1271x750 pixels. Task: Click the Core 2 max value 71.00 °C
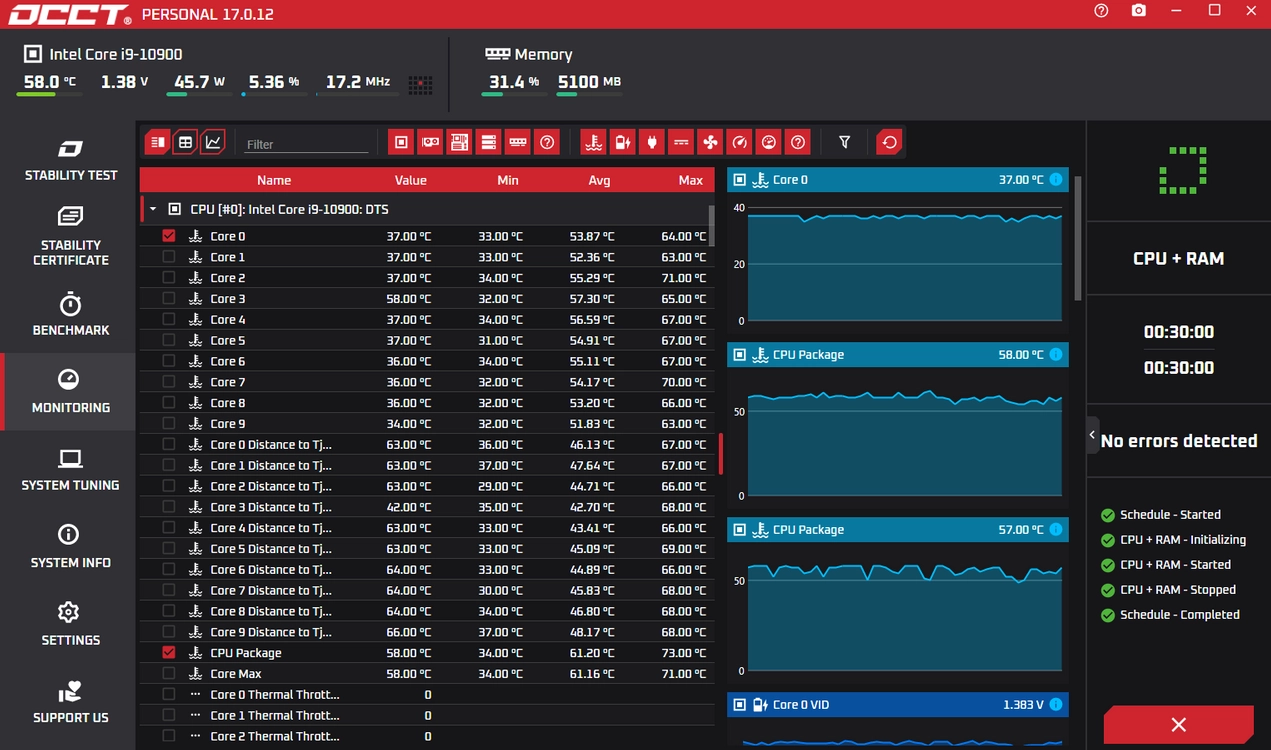point(684,278)
